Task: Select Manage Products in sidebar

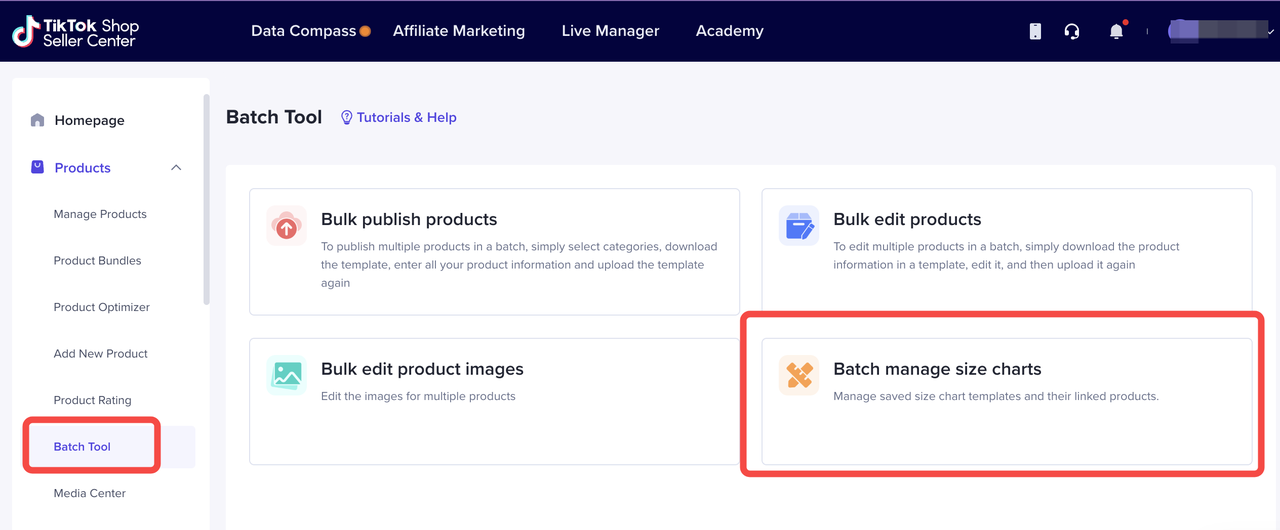Action: (100, 214)
